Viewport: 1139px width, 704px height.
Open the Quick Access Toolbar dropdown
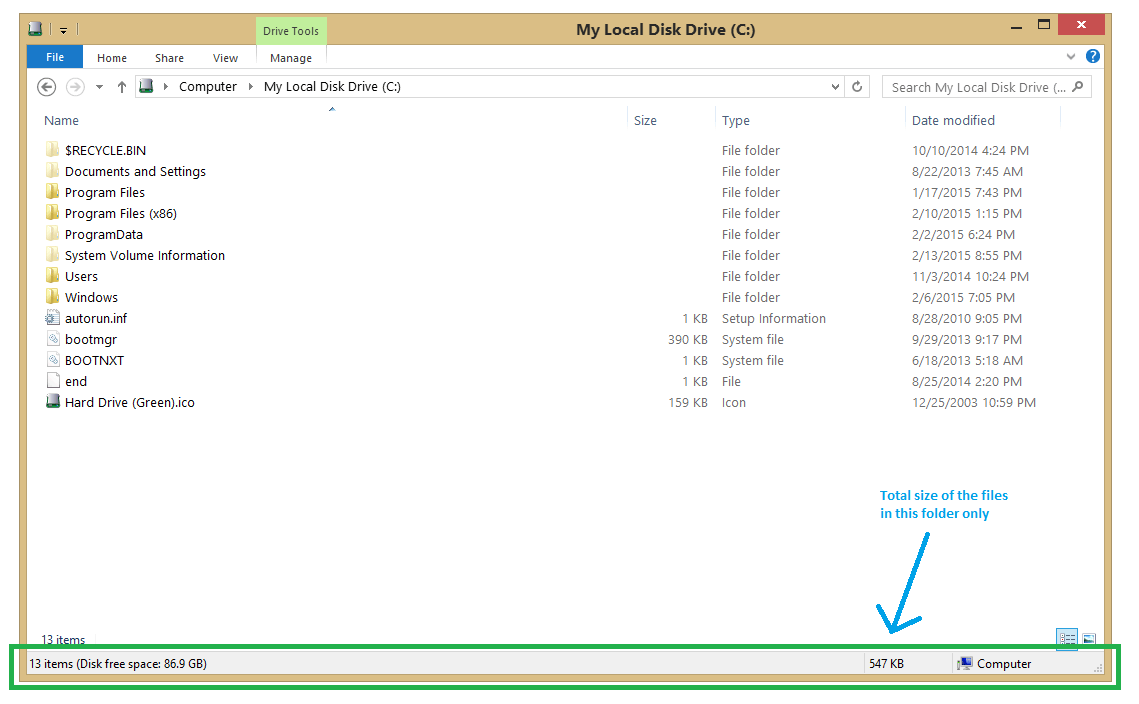pos(62,29)
